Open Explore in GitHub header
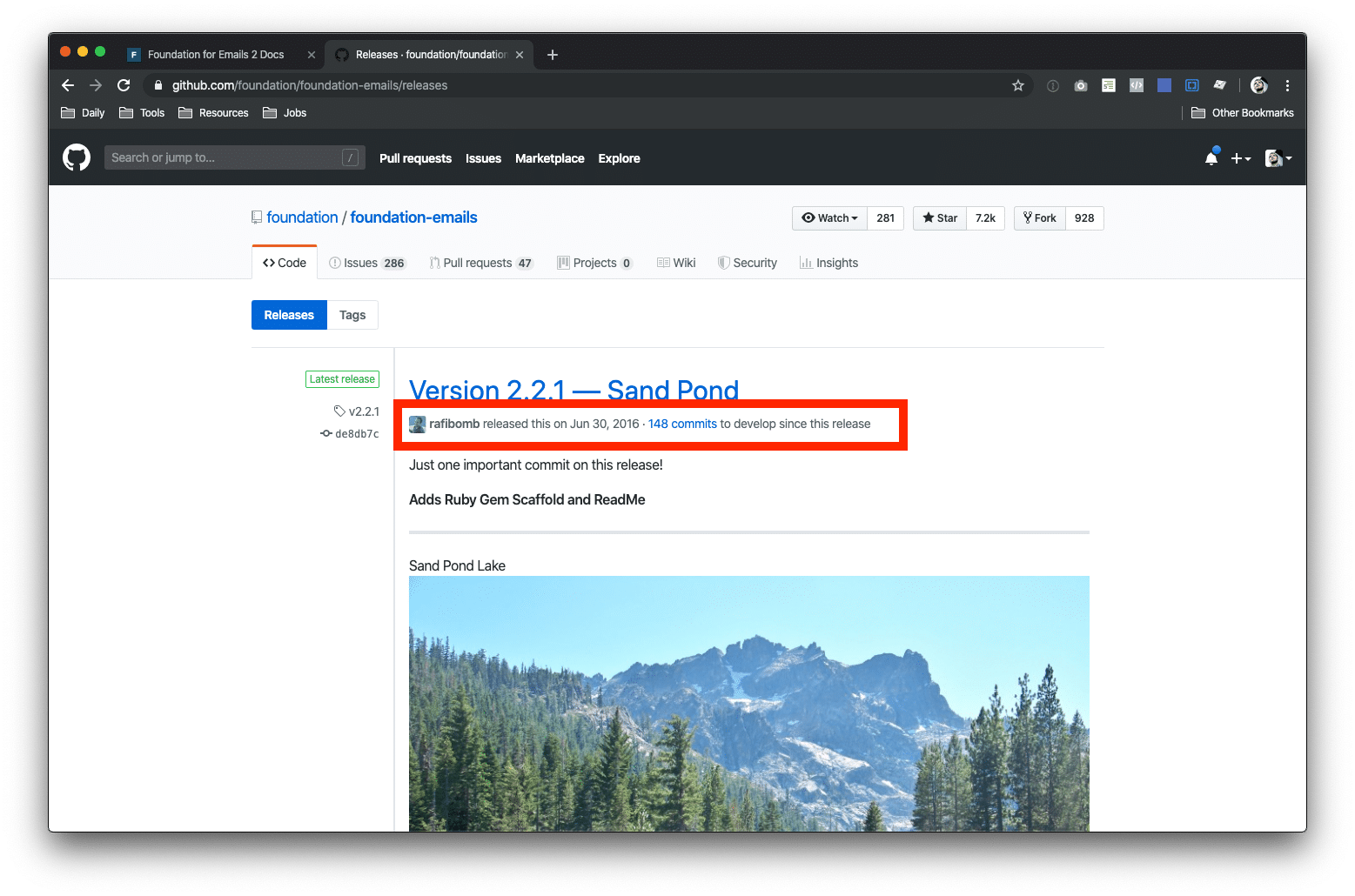1355x896 pixels. click(619, 158)
